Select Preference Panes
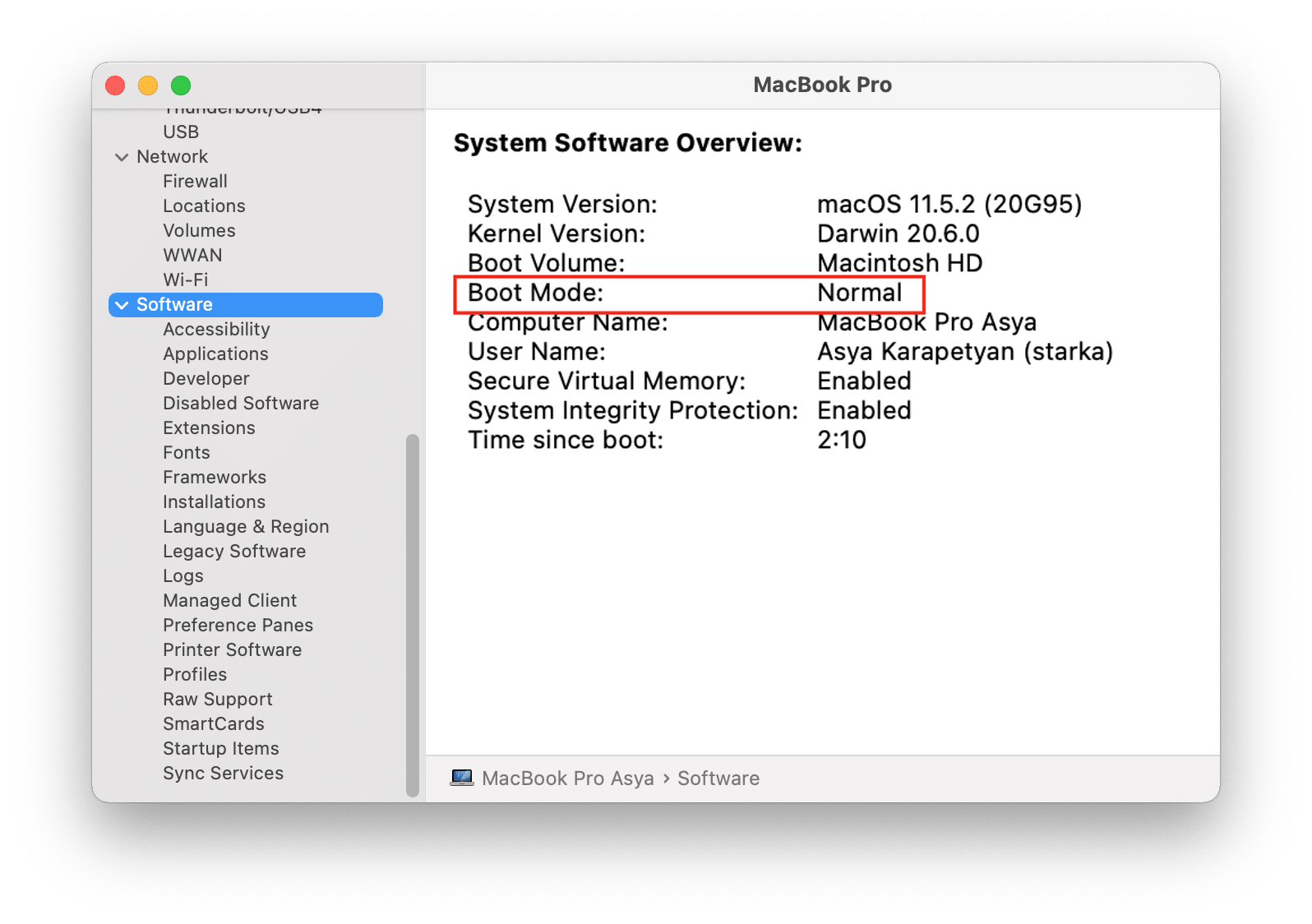 238,625
